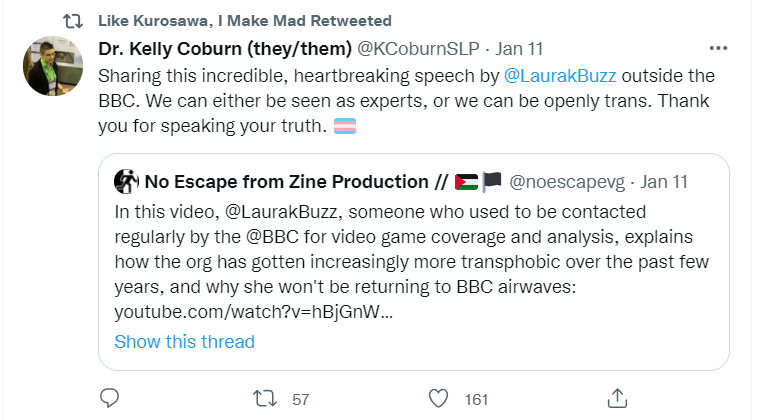759x420 pixels.
Task: Open the three-dot more options menu
Action: click(718, 48)
